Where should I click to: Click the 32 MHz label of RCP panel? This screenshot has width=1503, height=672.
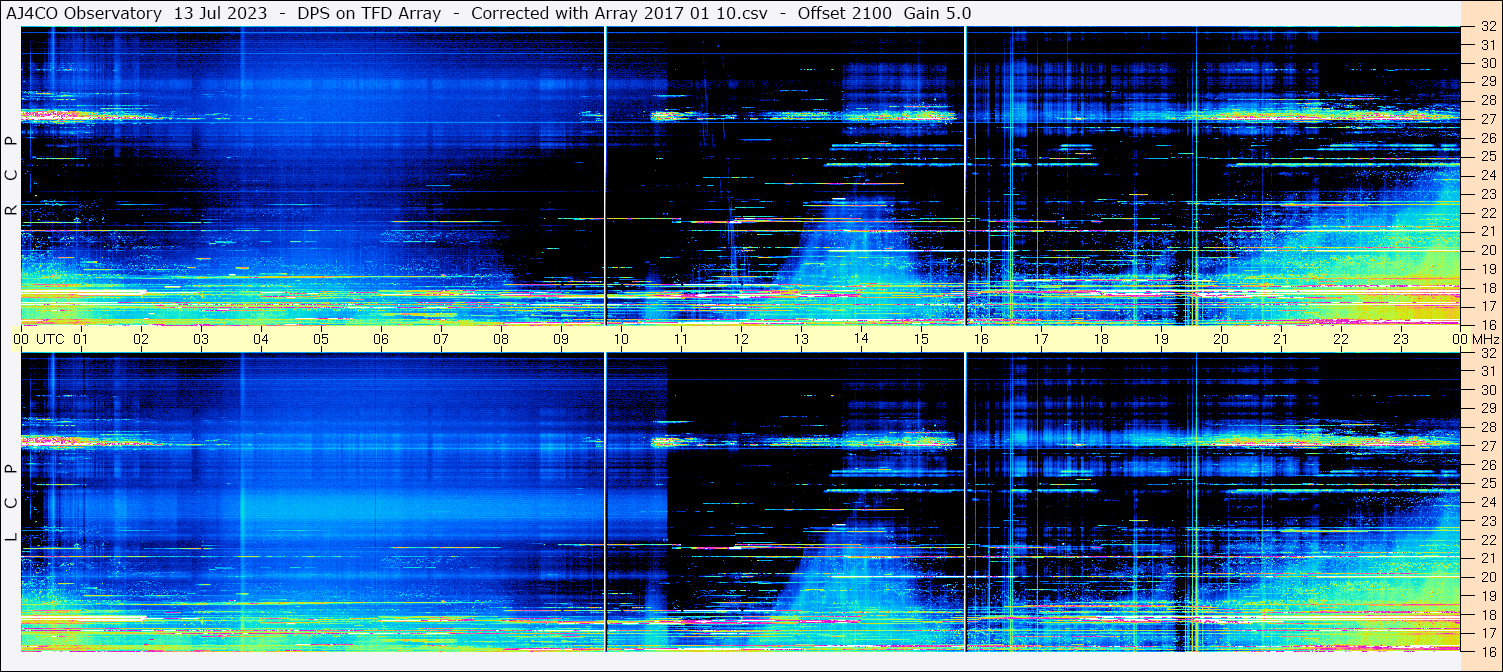(1487, 27)
